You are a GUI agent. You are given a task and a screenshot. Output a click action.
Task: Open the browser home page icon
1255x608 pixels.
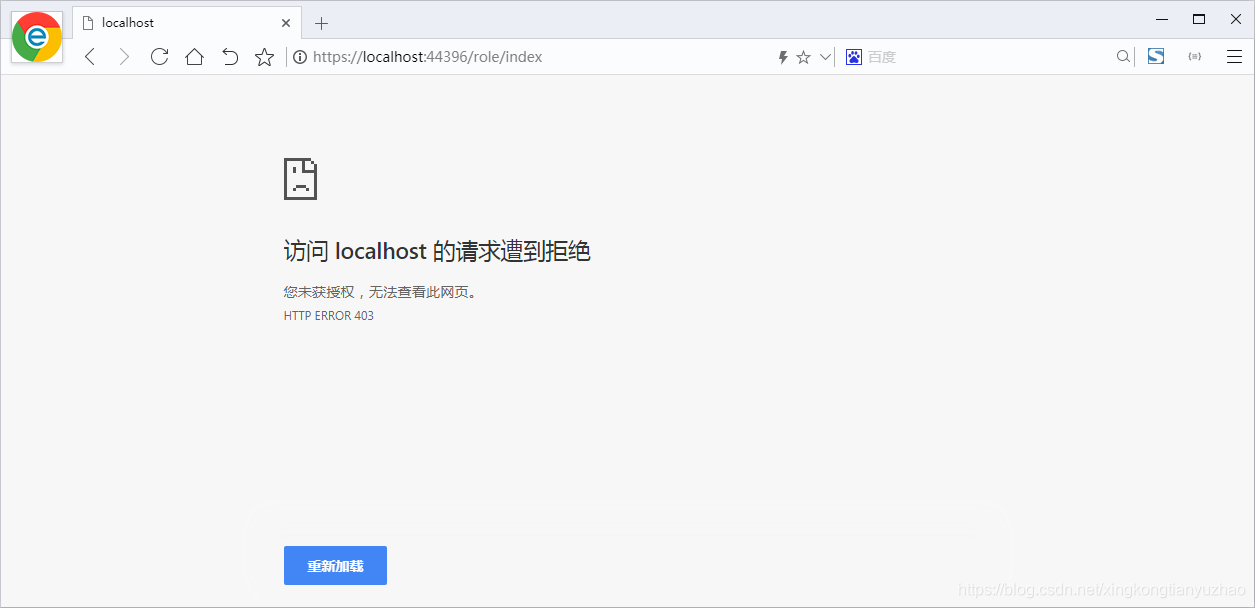click(194, 57)
